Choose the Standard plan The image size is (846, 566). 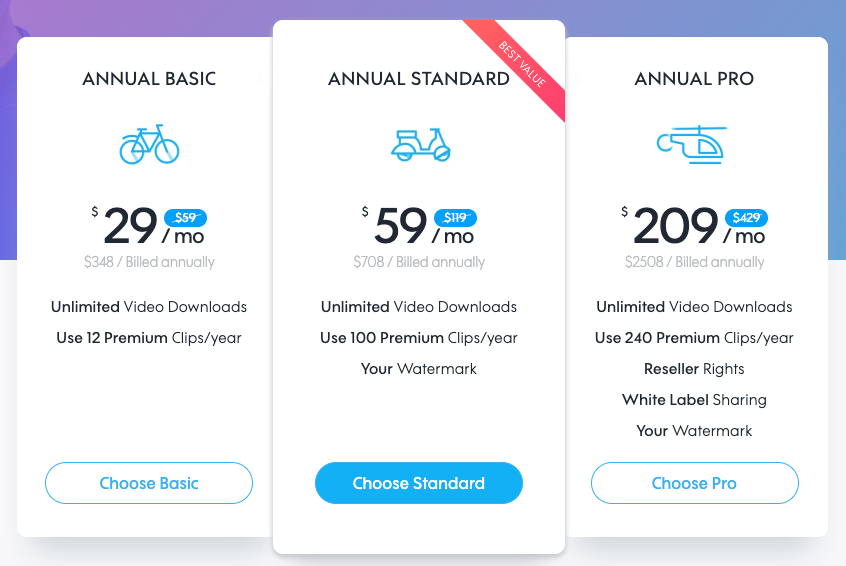point(419,483)
